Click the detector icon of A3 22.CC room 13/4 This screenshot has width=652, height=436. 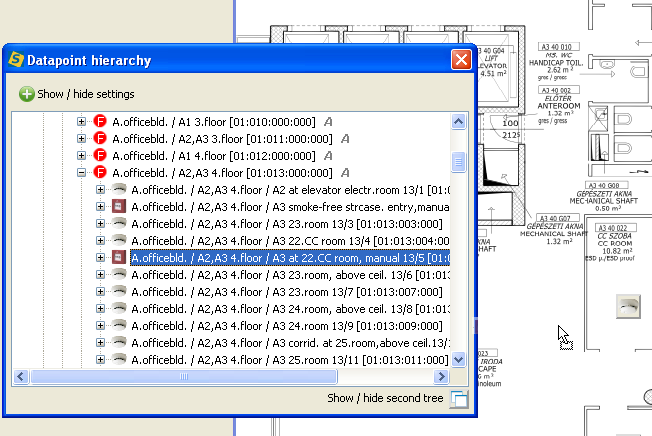point(118,241)
